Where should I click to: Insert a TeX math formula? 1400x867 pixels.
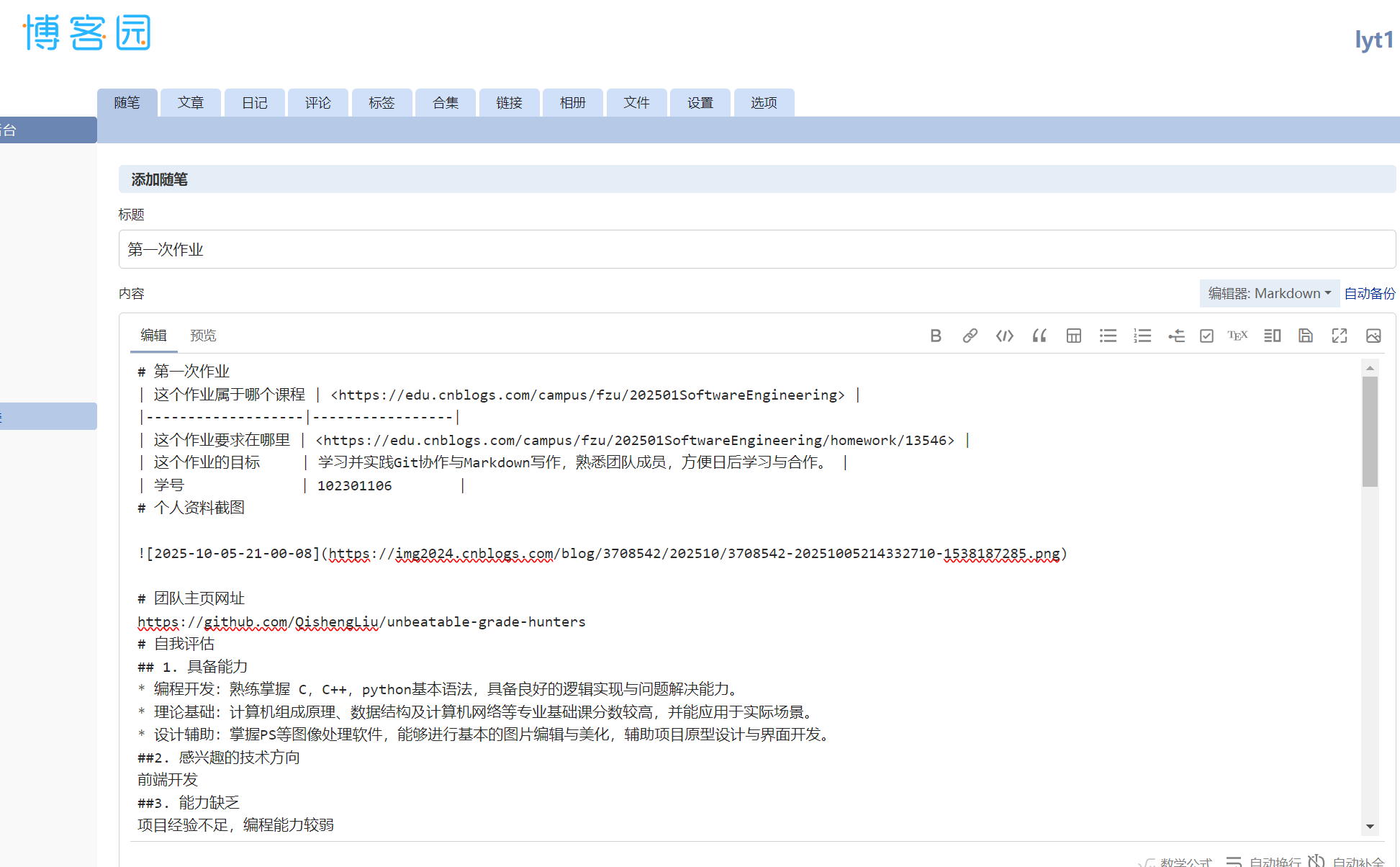(1237, 336)
